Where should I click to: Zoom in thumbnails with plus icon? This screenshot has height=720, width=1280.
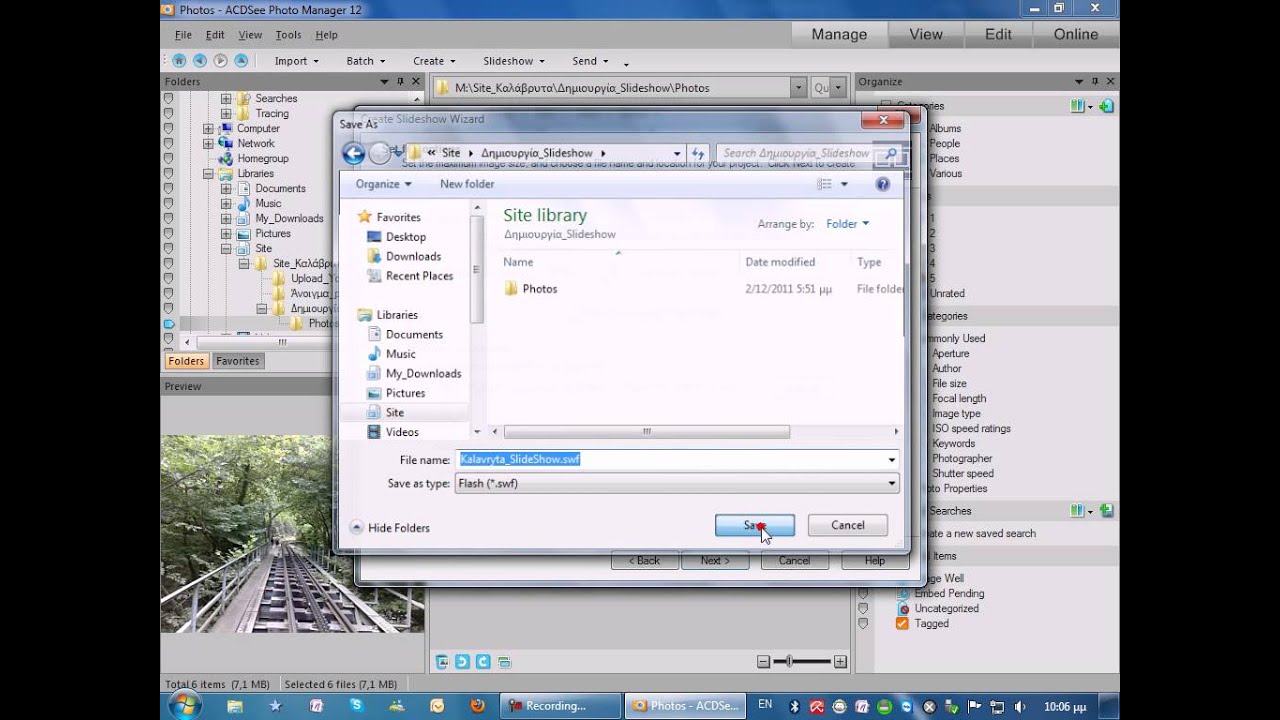point(840,662)
